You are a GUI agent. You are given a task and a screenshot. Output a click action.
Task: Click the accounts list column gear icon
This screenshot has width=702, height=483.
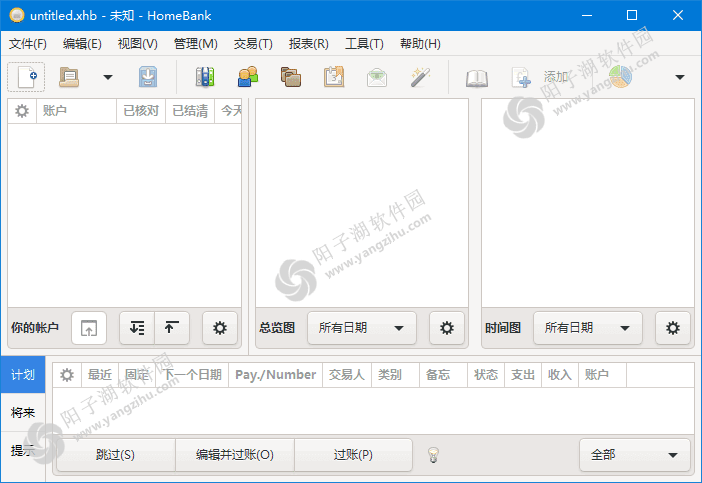point(21,111)
